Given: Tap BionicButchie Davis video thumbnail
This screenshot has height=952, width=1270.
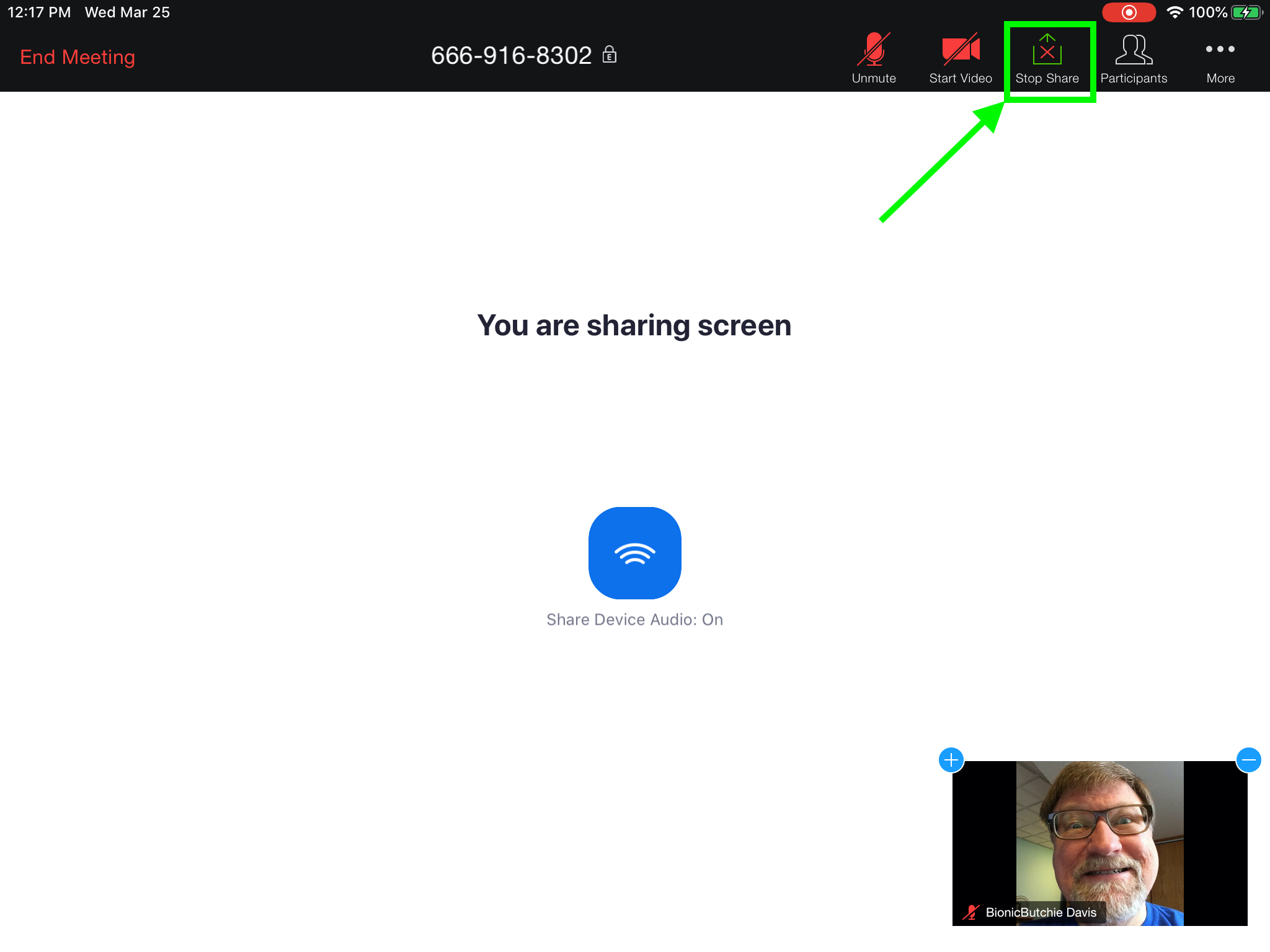Looking at the screenshot, I should pyautogui.click(x=1099, y=843).
